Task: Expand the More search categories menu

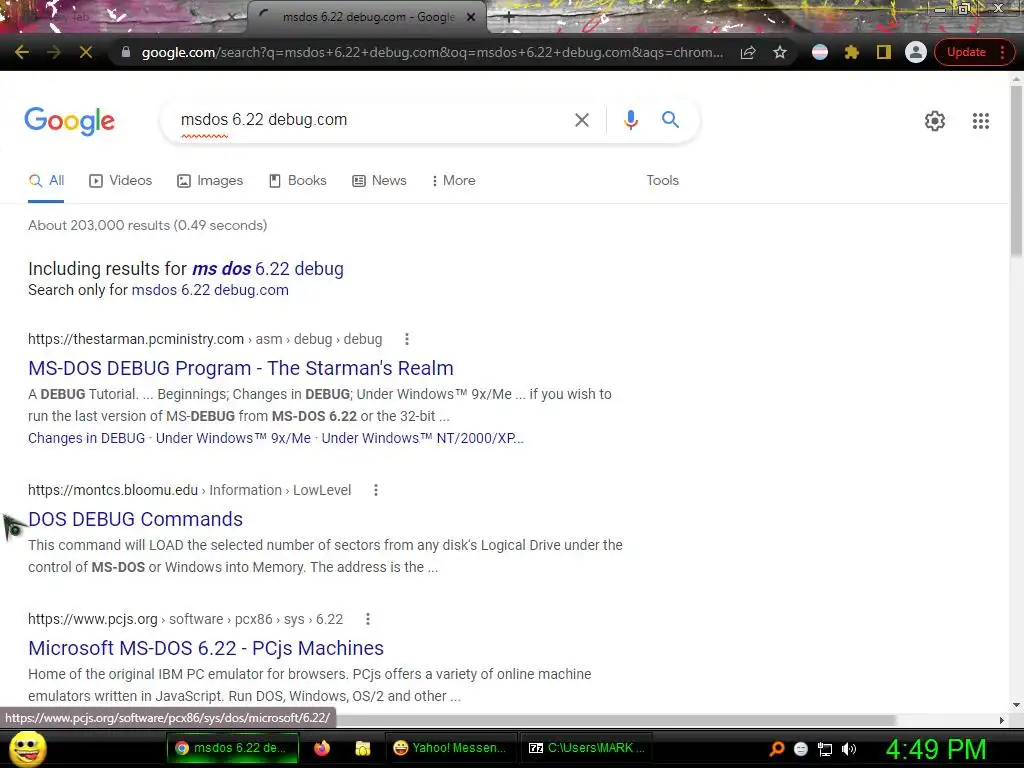Action: coord(453,181)
